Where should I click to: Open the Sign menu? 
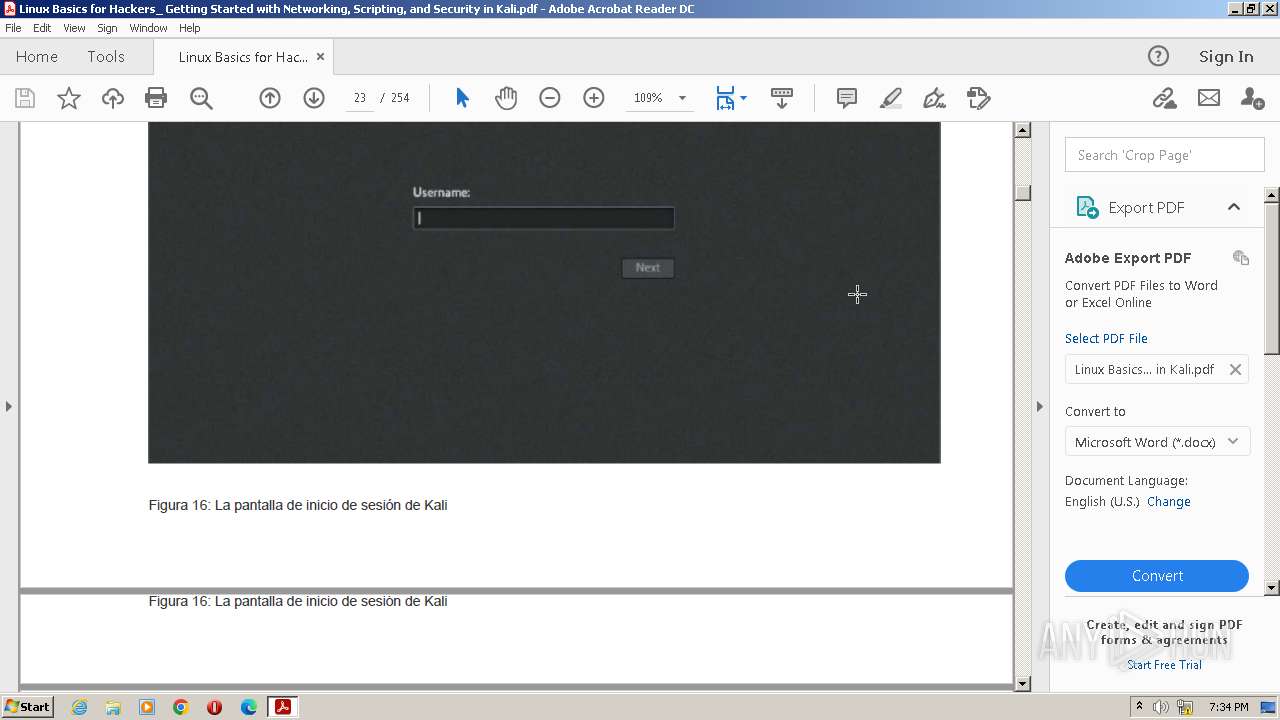107,28
